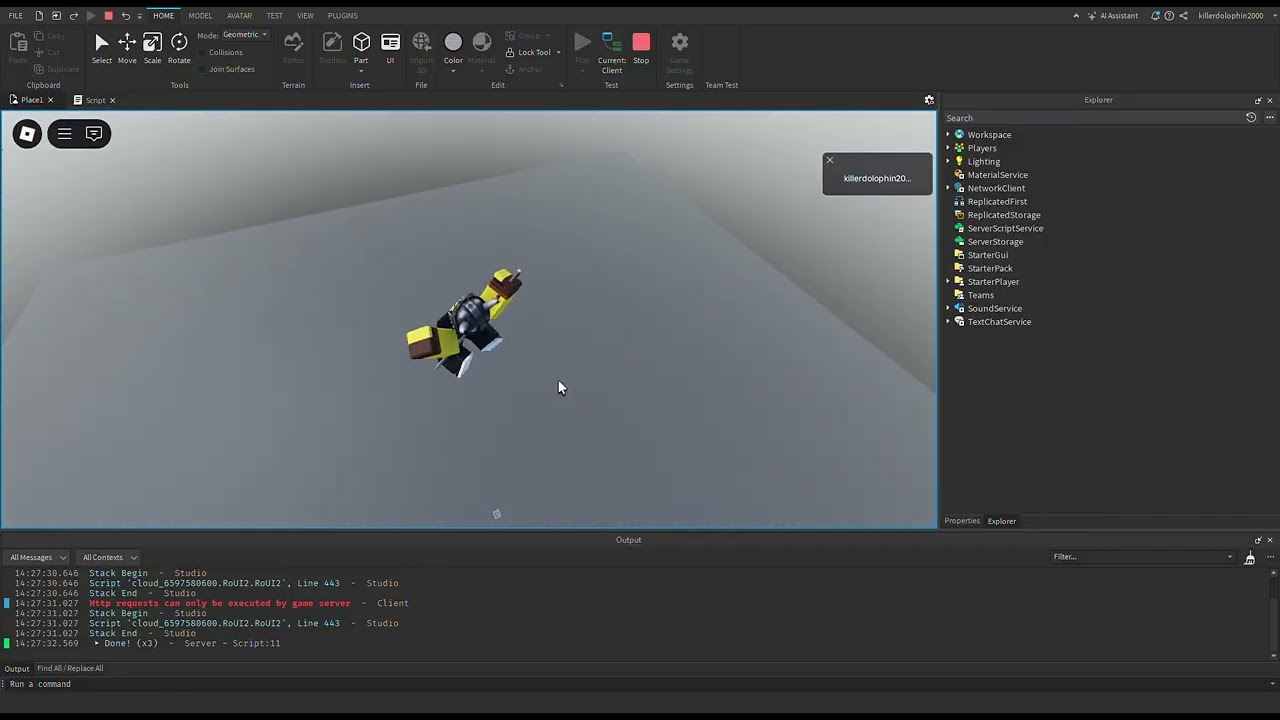Switch to the PLUGINS ribbon tab

[342, 16]
